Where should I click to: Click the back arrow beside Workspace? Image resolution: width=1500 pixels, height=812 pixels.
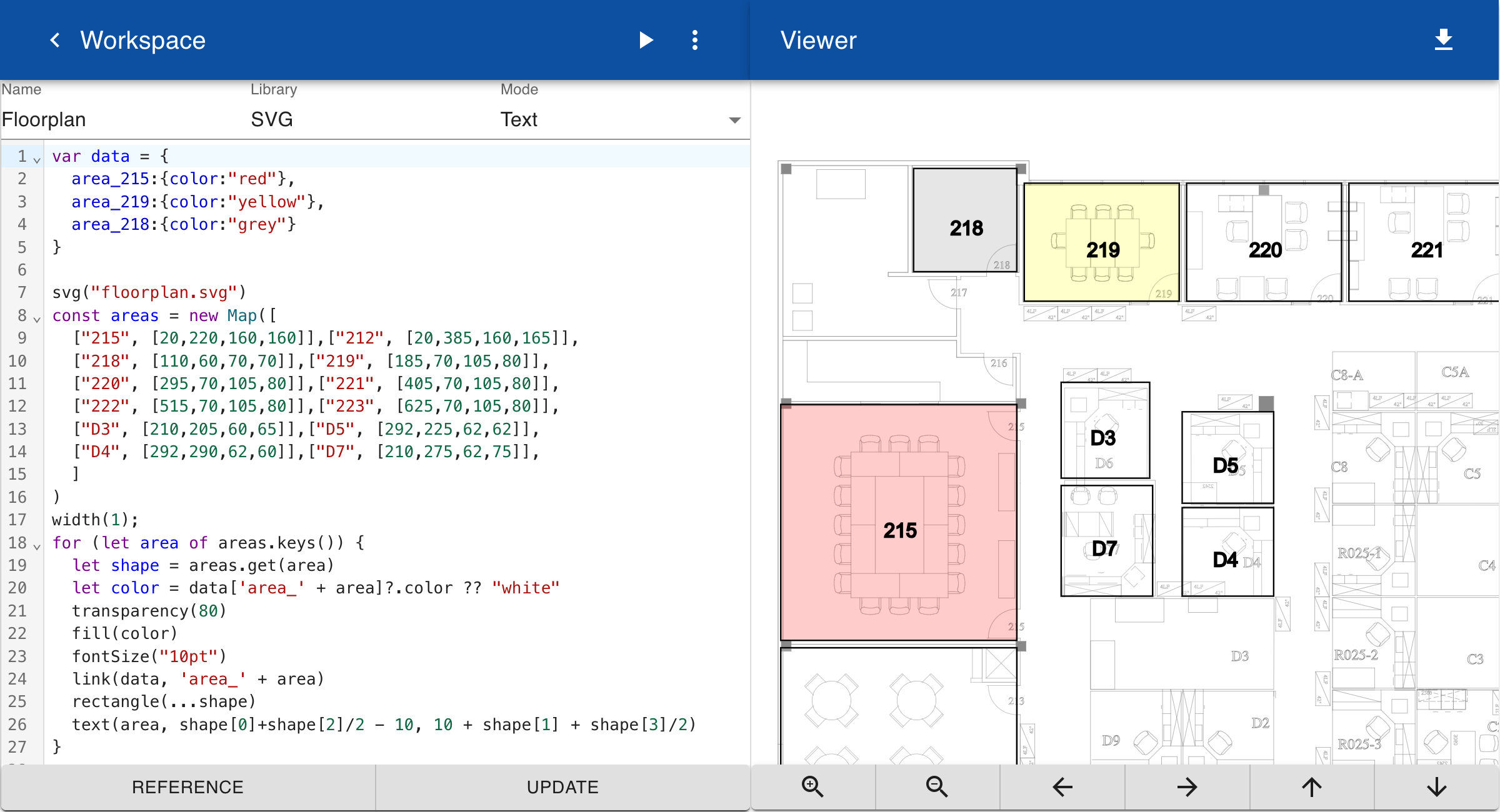coord(55,41)
